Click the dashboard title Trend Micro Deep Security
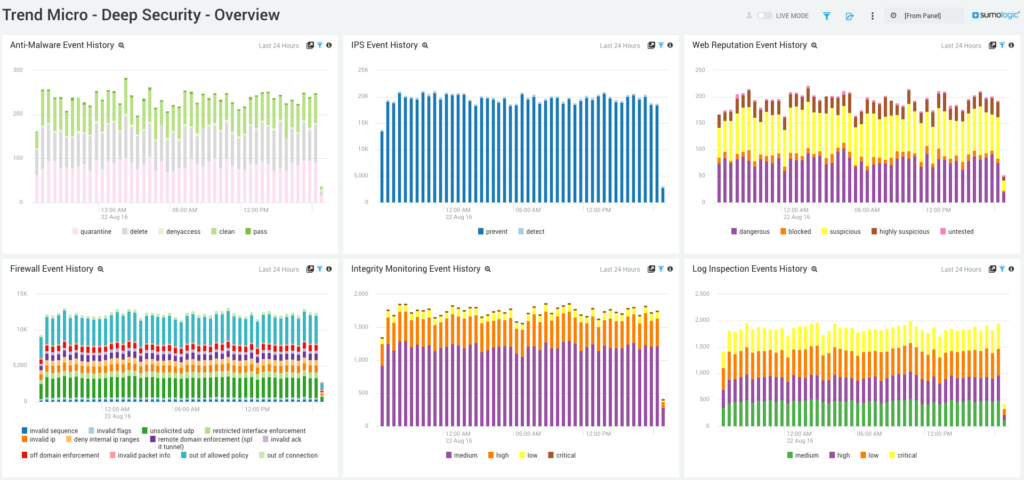The width and height of the screenshot is (1024, 480). pos(142,14)
